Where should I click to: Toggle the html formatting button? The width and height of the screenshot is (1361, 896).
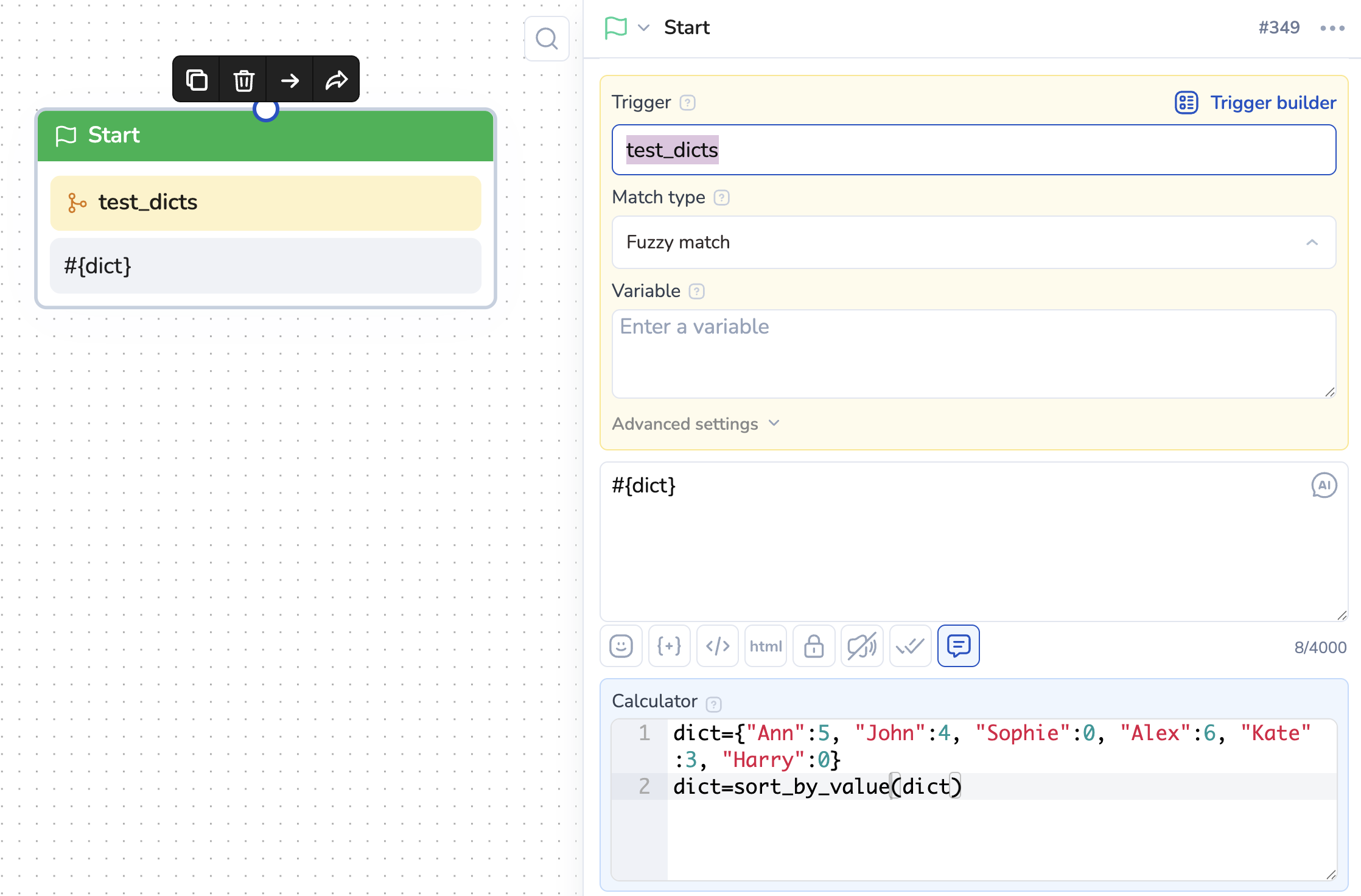click(765, 646)
